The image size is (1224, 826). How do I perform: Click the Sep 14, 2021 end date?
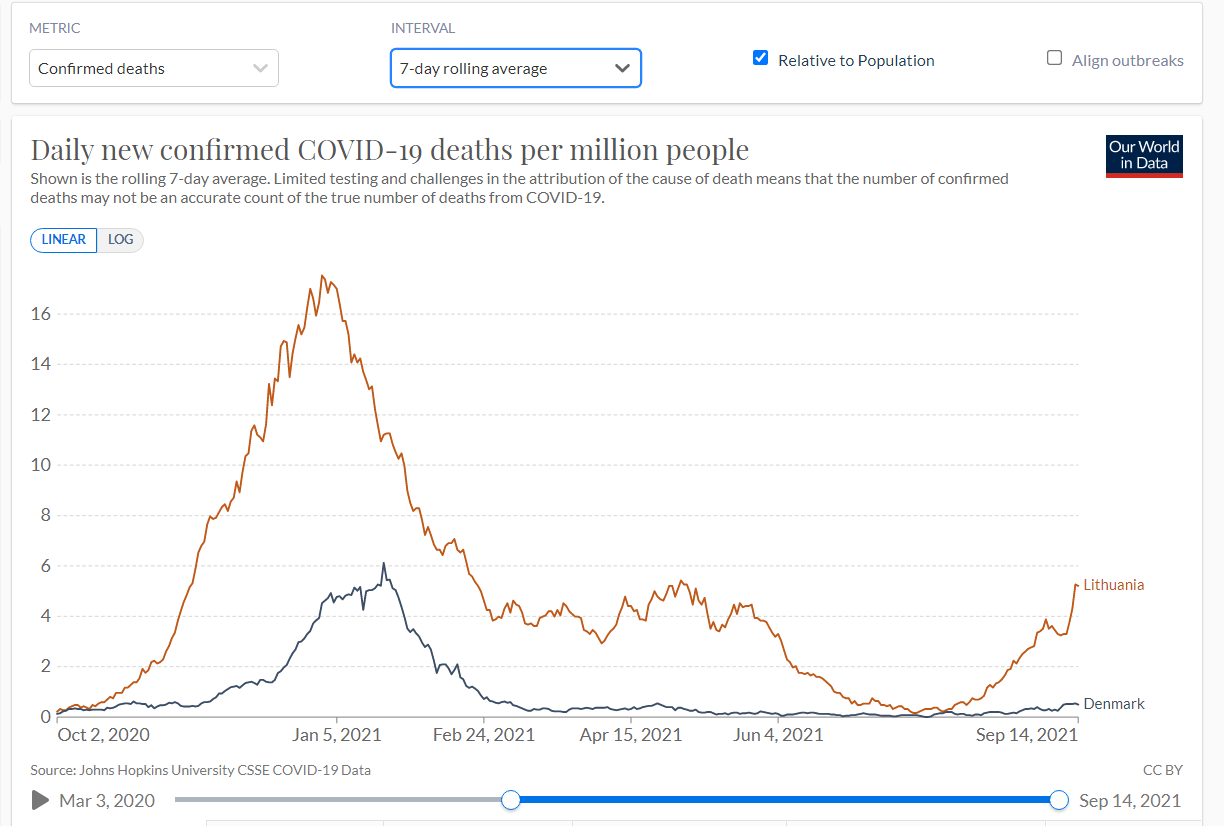[1129, 800]
